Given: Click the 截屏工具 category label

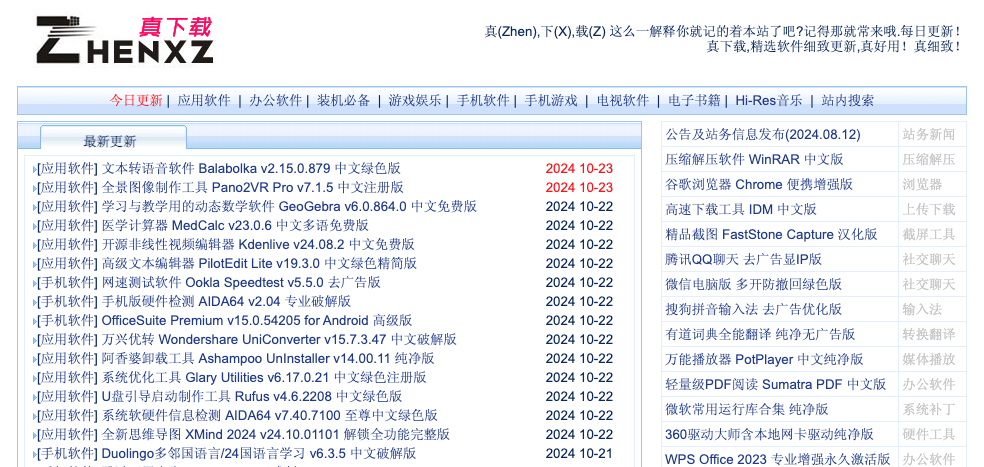Looking at the screenshot, I should click(x=929, y=234).
